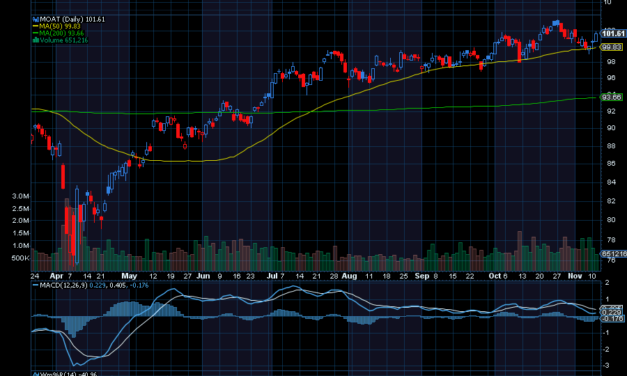Click the Oct month label on date axis
This screenshot has width=627, height=376.
(x=495, y=276)
